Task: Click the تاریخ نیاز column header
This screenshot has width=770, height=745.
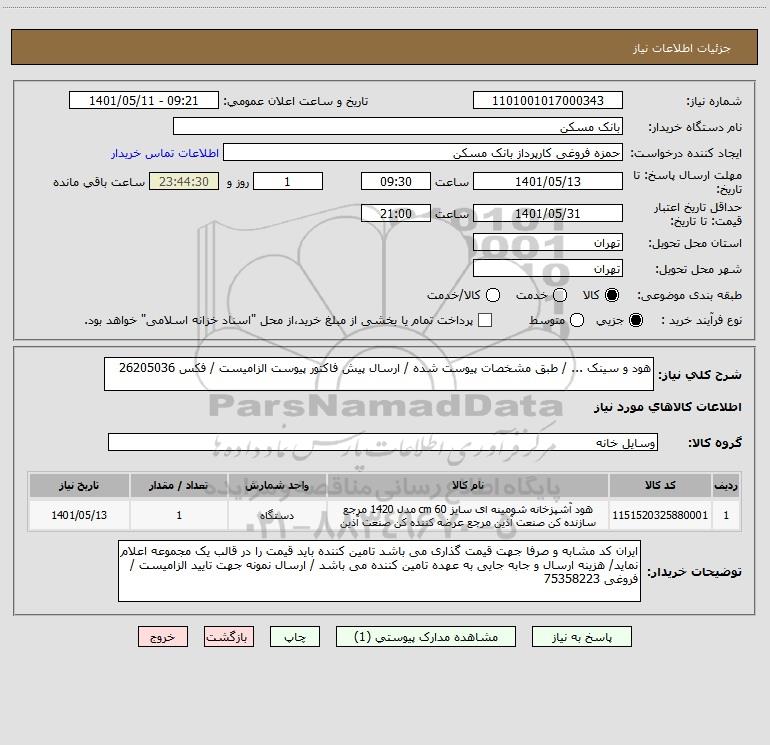Action: 79,485
